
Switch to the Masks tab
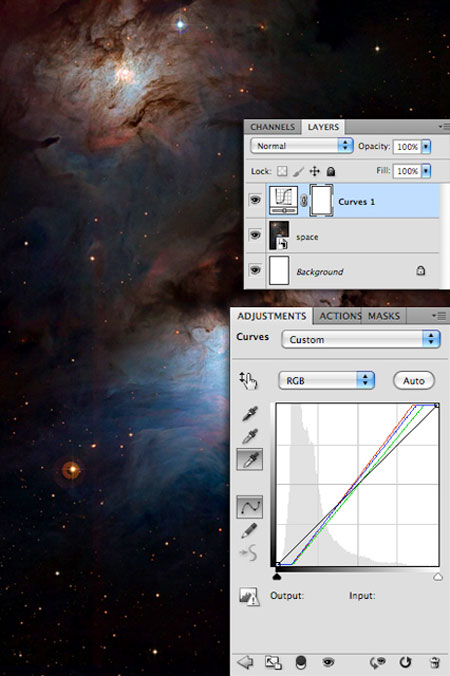[x=384, y=316]
